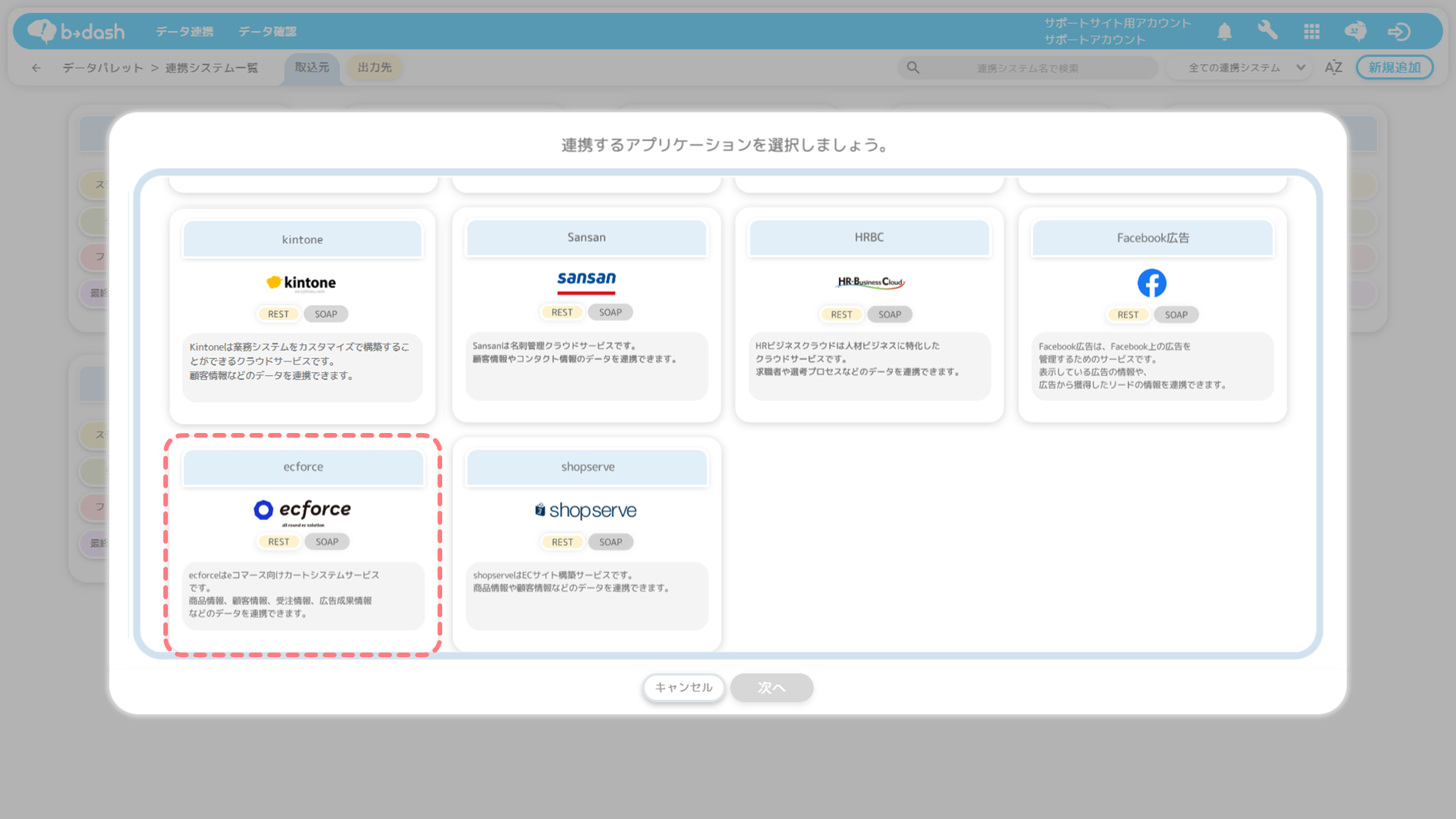Sort systems with the AZ icon
The height and width of the screenshot is (819, 1456).
click(1334, 68)
